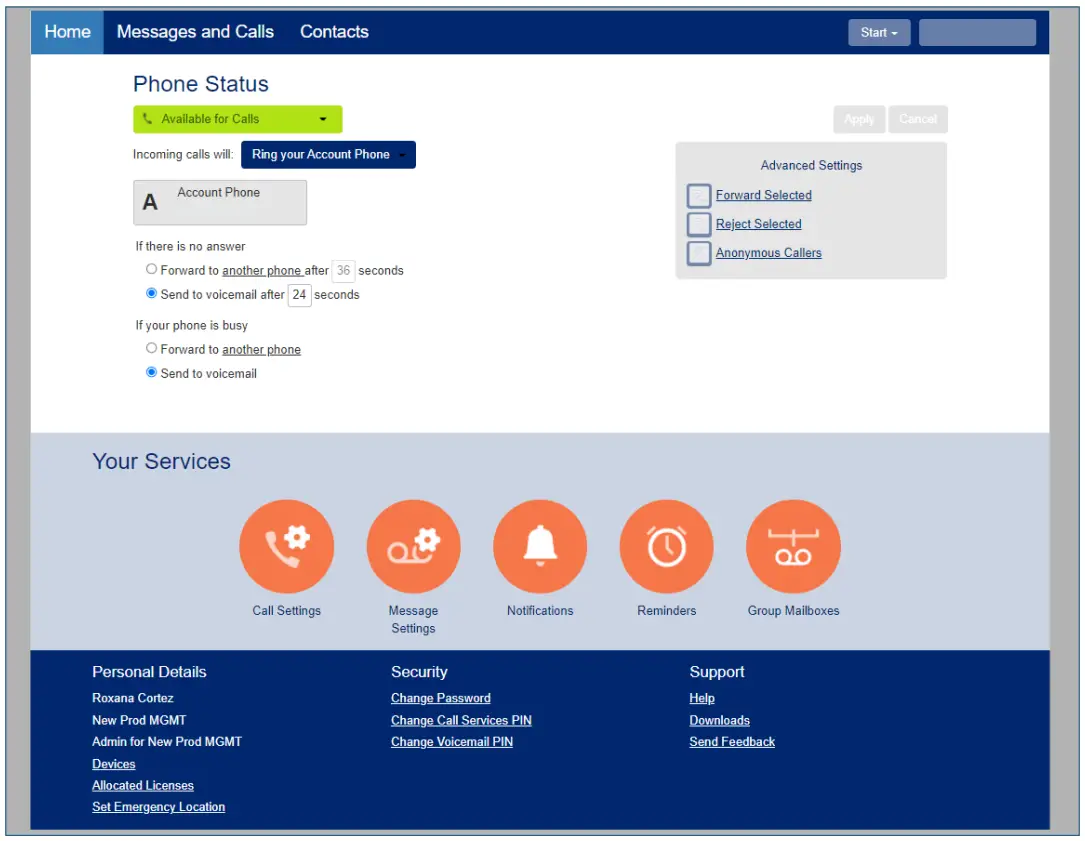
Task: Click 'Admin for New Prod MGMT' text
Action: tap(167, 742)
